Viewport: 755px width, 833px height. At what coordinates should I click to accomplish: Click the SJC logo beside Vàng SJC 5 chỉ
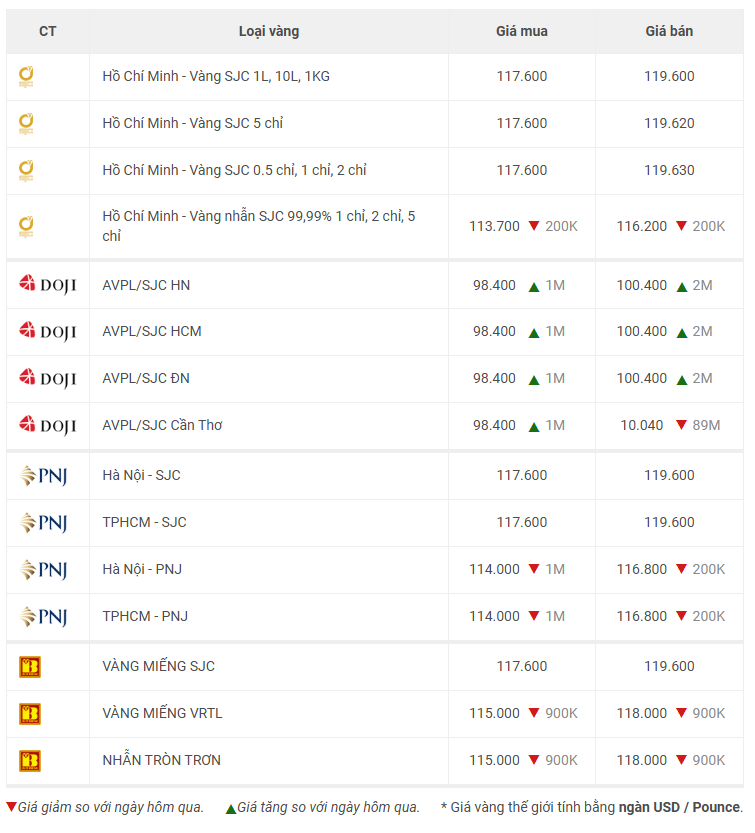point(27,124)
